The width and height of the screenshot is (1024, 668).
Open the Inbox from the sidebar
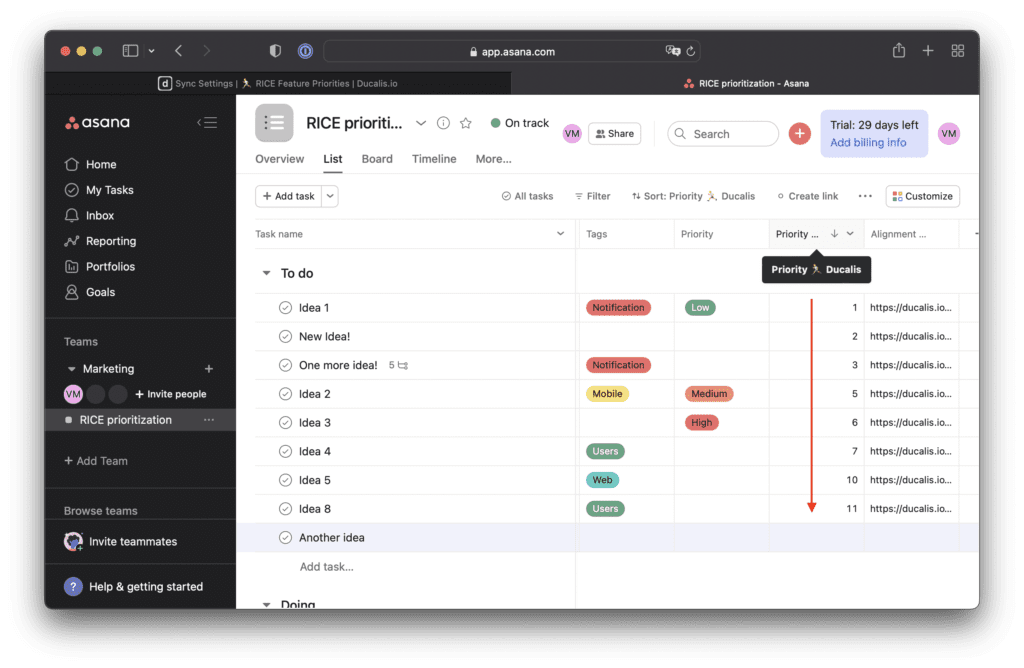pyautogui.click(x=100, y=215)
